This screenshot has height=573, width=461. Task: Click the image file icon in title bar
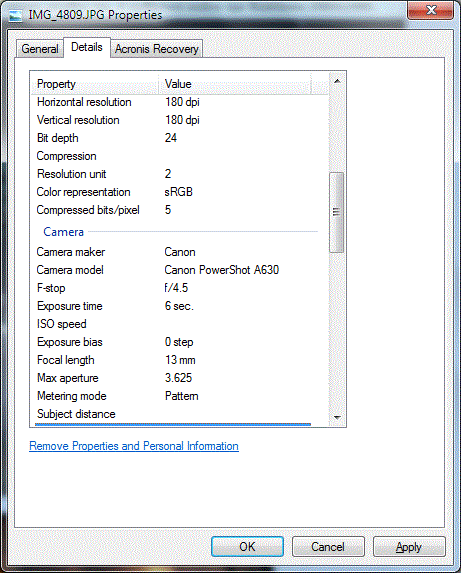(x=15, y=15)
